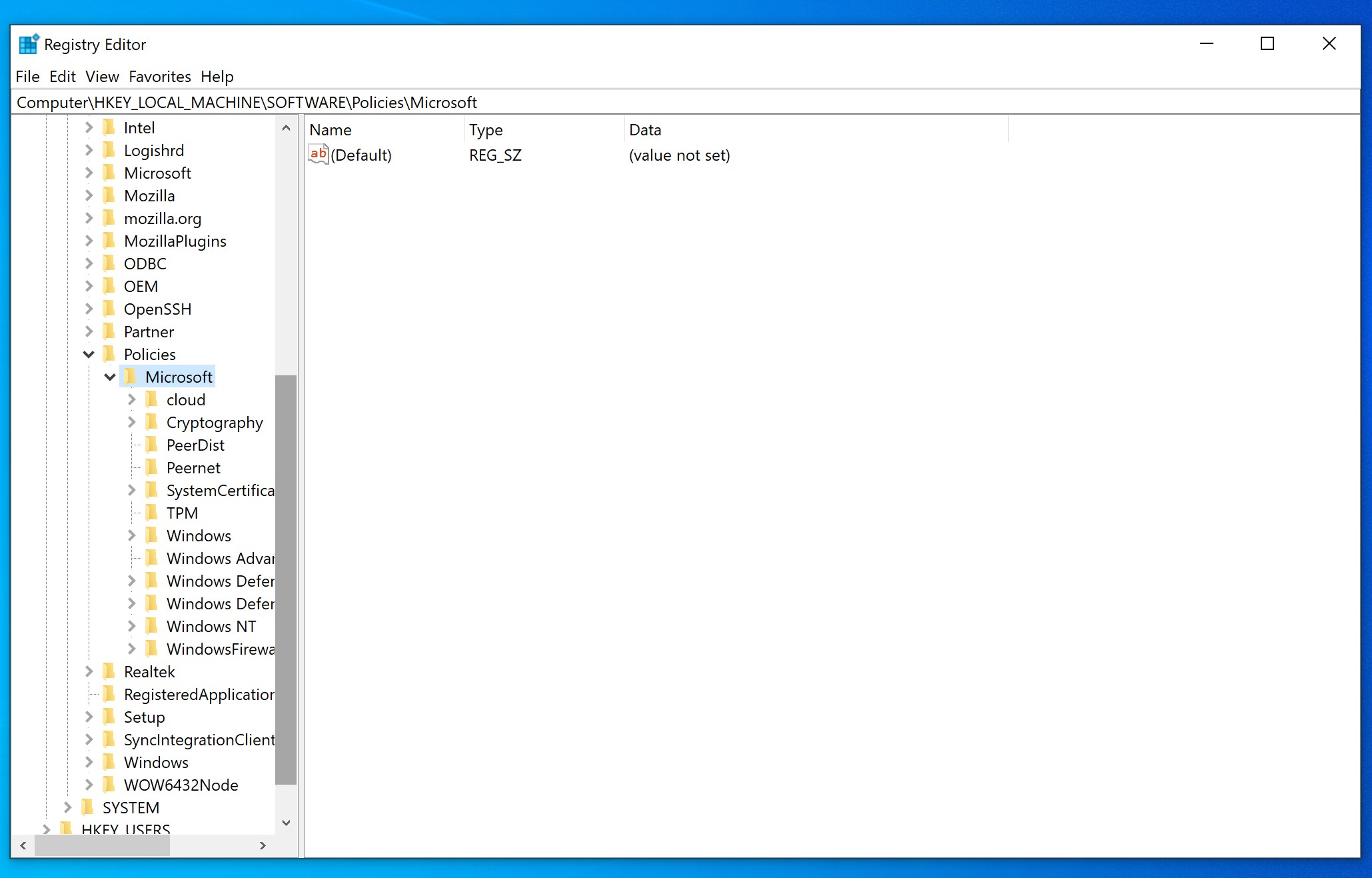1372x878 pixels.
Task: Click the Intel folder icon
Action: (x=109, y=127)
